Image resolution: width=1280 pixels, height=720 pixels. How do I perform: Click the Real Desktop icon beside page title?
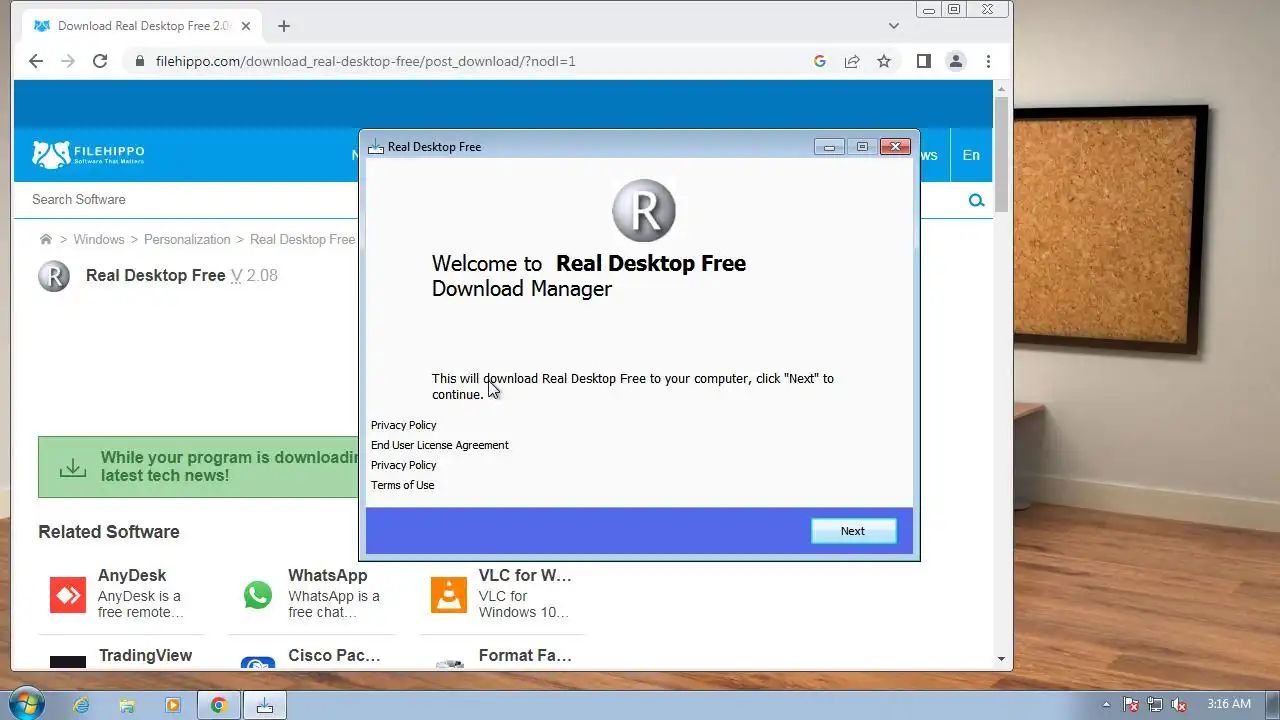54,276
